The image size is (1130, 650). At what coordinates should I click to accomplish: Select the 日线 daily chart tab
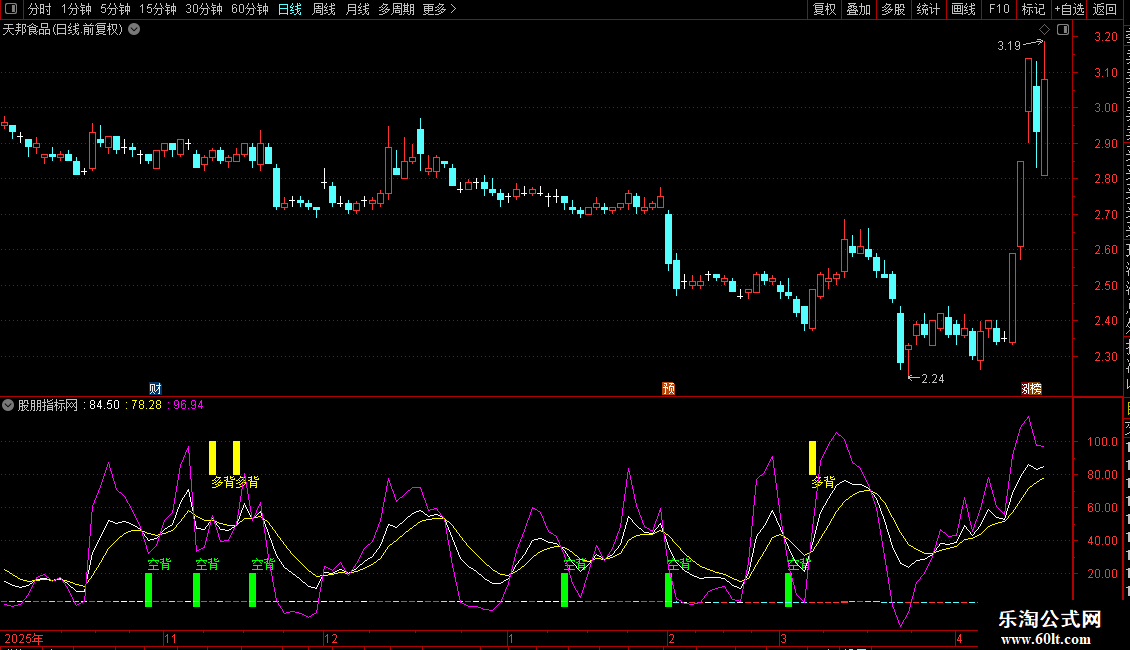290,9
